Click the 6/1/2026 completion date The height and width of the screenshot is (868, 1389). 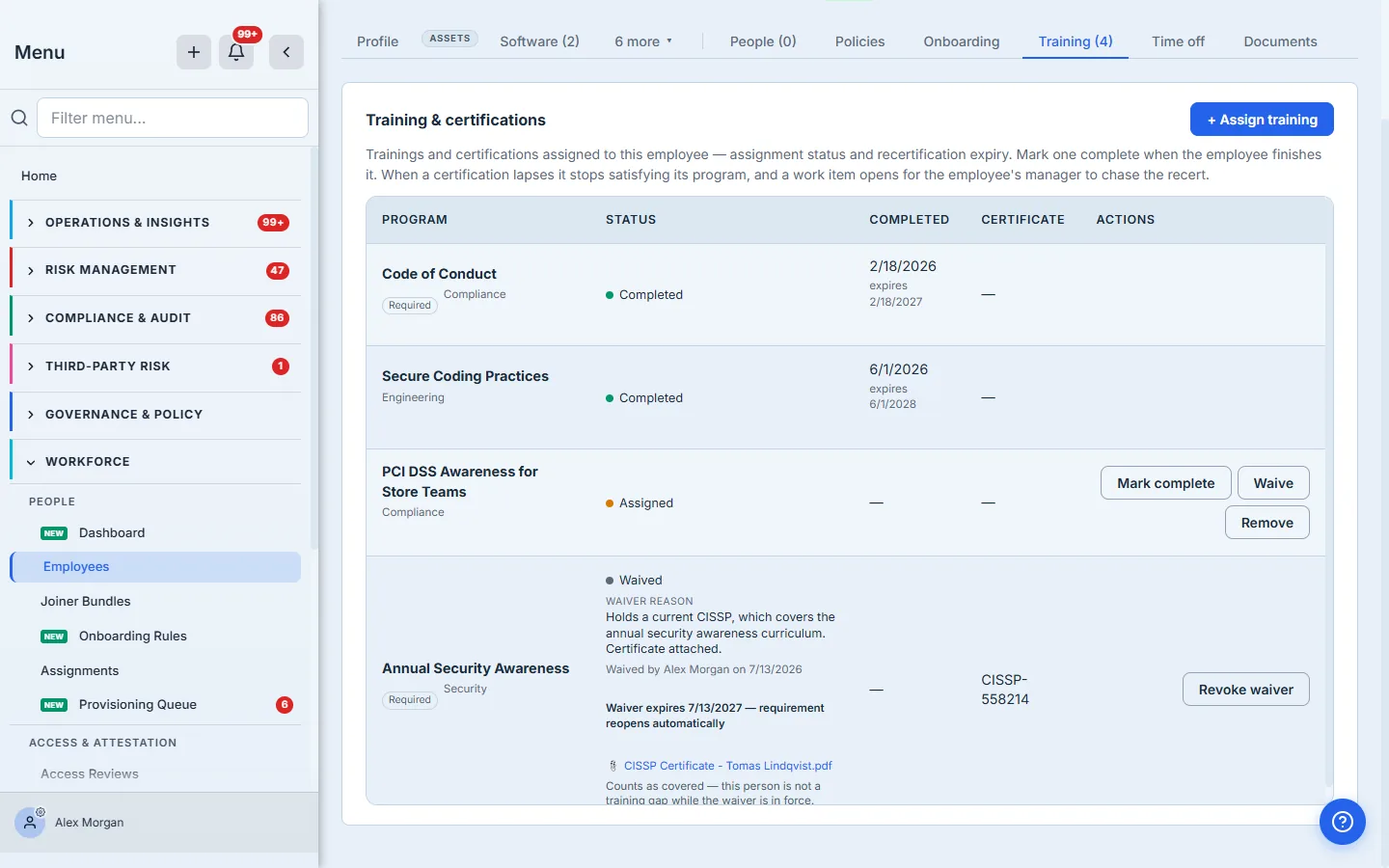(898, 369)
